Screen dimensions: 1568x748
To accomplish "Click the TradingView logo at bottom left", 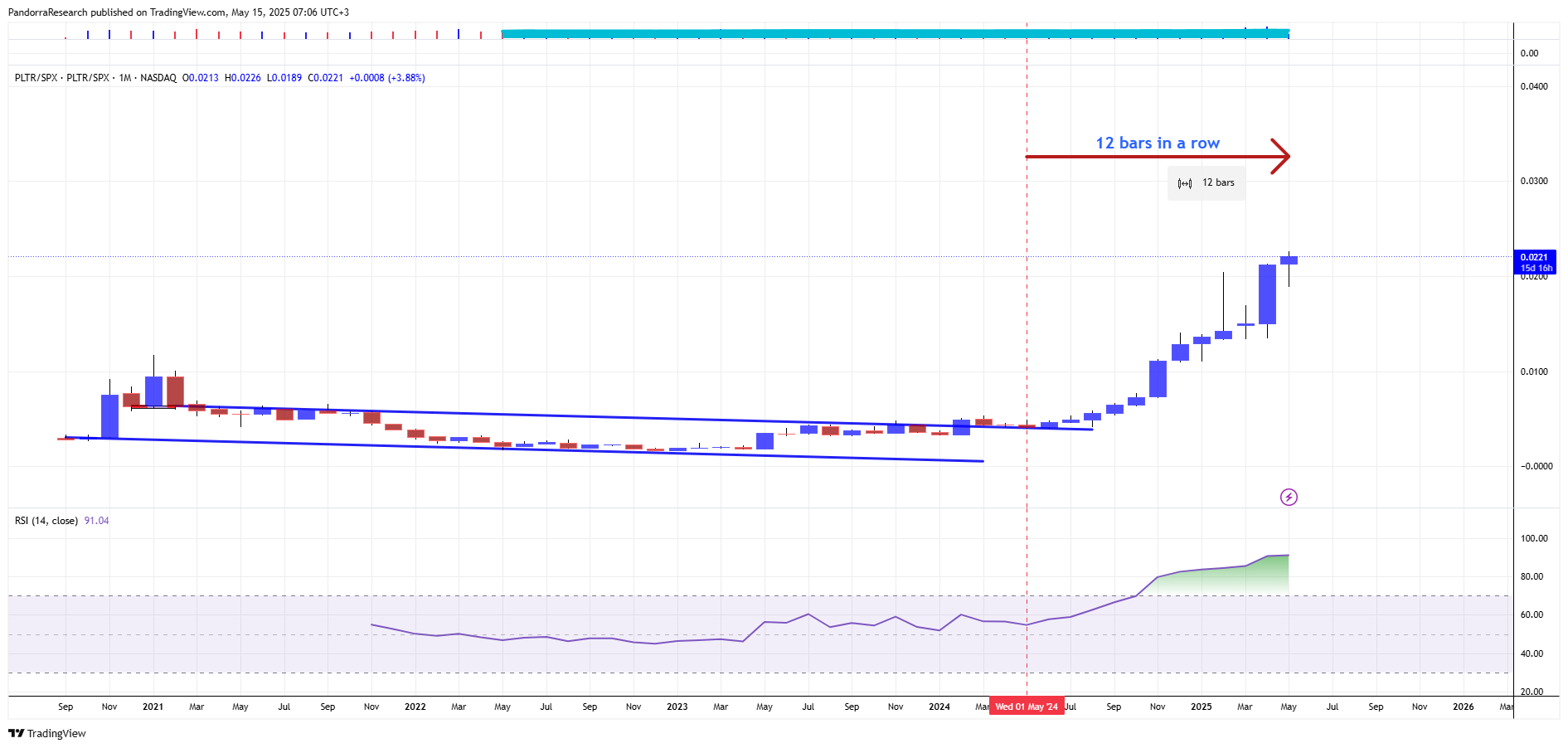I will pyautogui.click(x=46, y=733).
